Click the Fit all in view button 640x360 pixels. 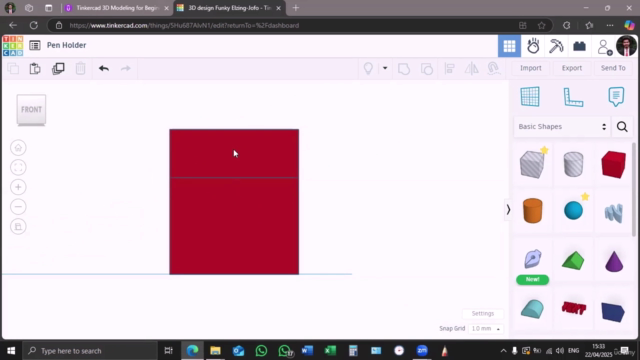pos(18,167)
